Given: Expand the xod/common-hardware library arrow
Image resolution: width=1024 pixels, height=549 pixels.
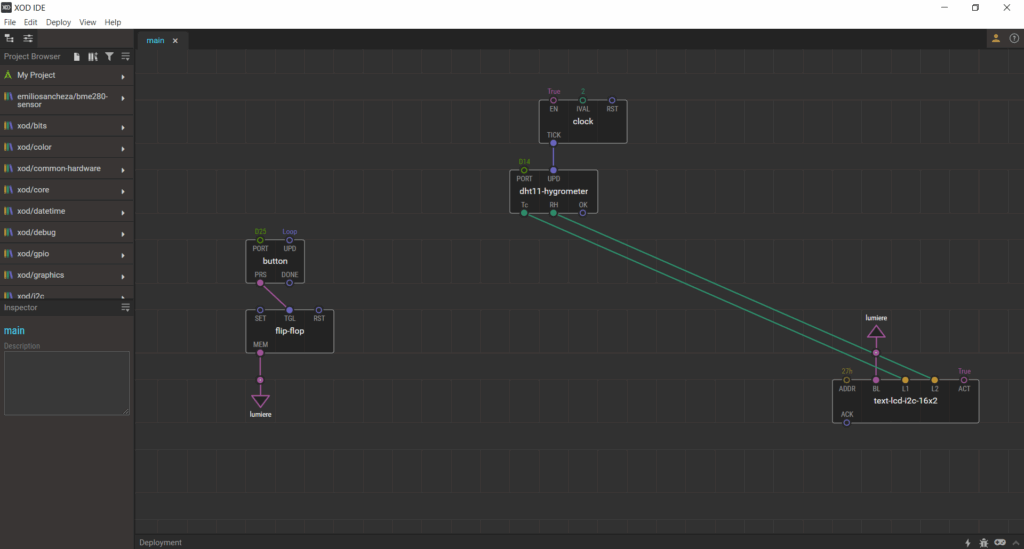Looking at the screenshot, I should (x=123, y=170).
